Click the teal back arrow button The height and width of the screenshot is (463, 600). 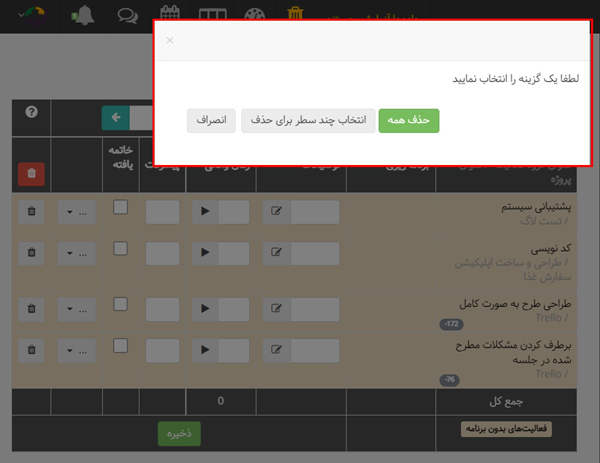pyautogui.click(x=116, y=117)
